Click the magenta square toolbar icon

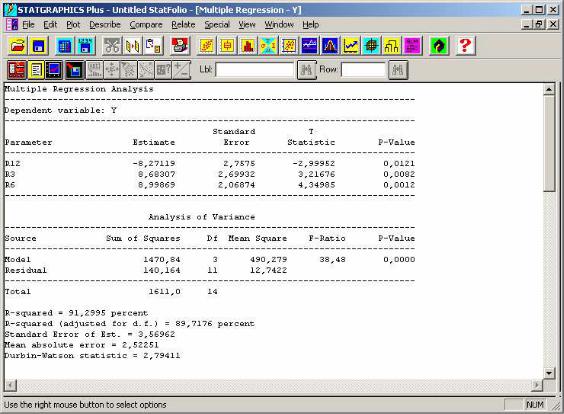[412, 46]
